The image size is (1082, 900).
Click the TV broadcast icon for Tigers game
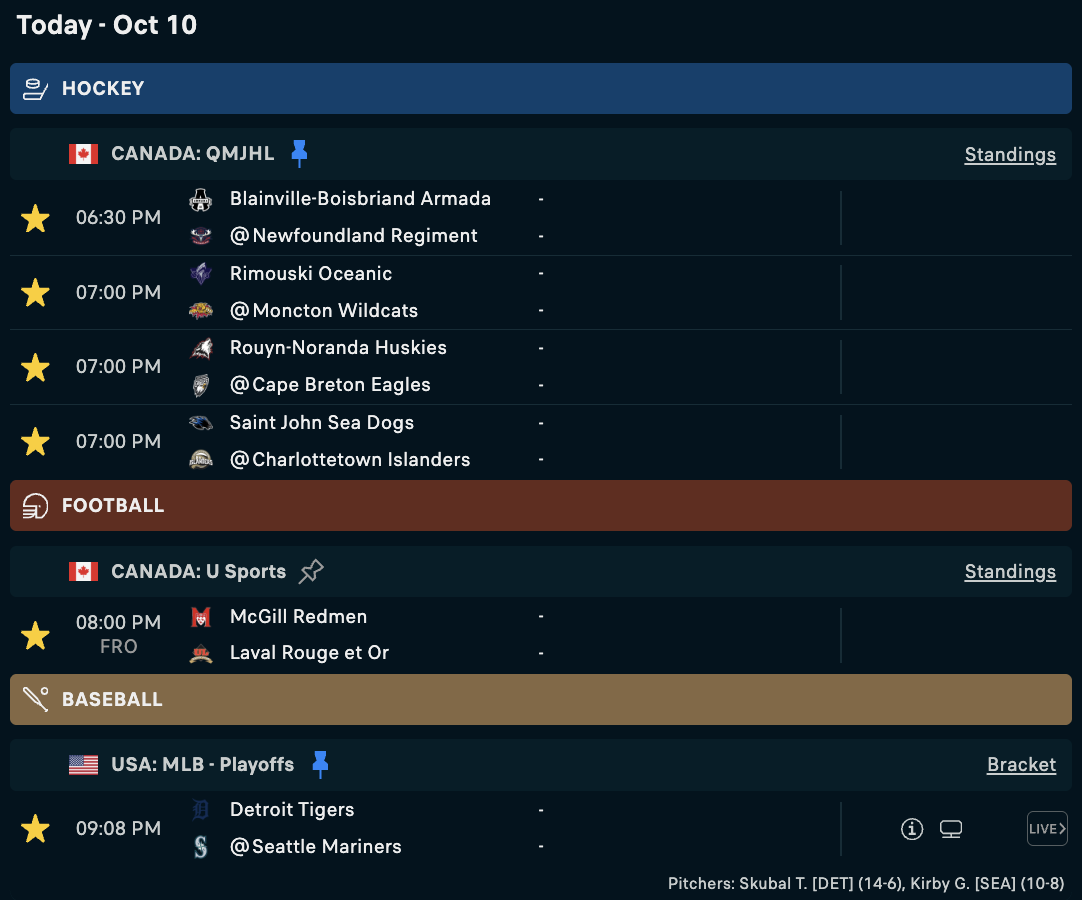coord(951,828)
